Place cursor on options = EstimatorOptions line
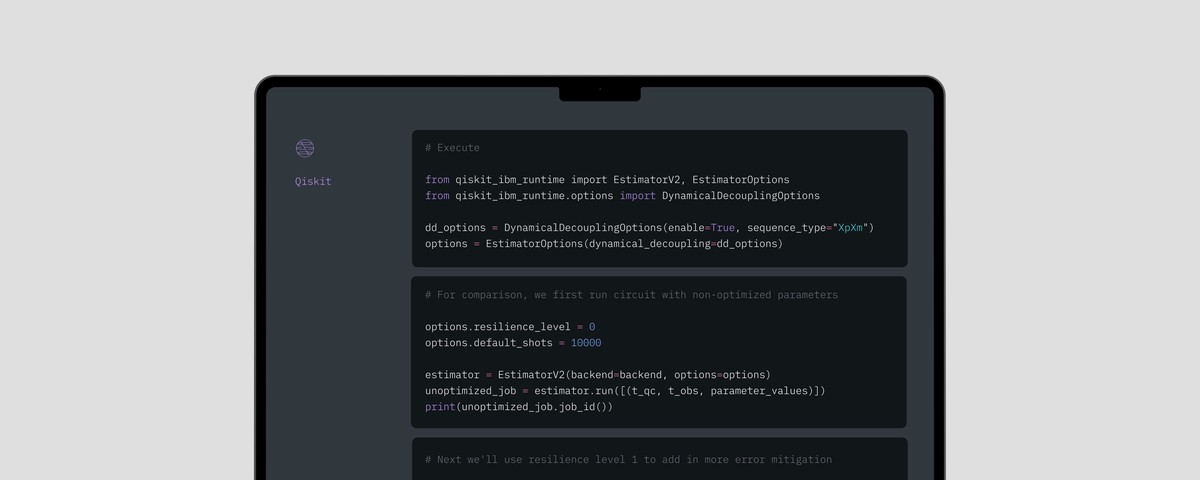This screenshot has width=1200, height=480. pos(603,244)
